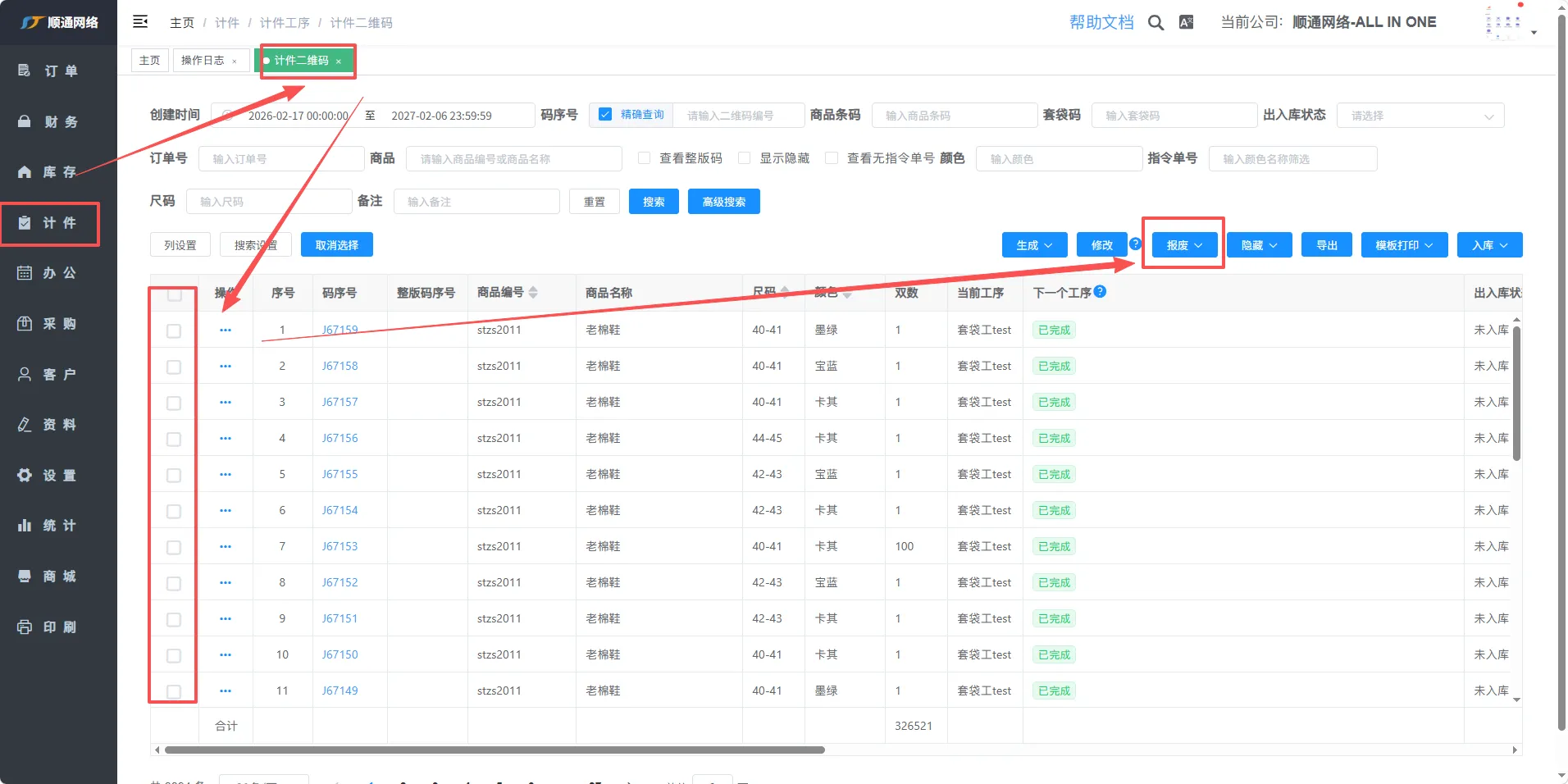The image size is (1568, 784).
Task: Go to 主页 tab
Action: (x=149, y=61)
